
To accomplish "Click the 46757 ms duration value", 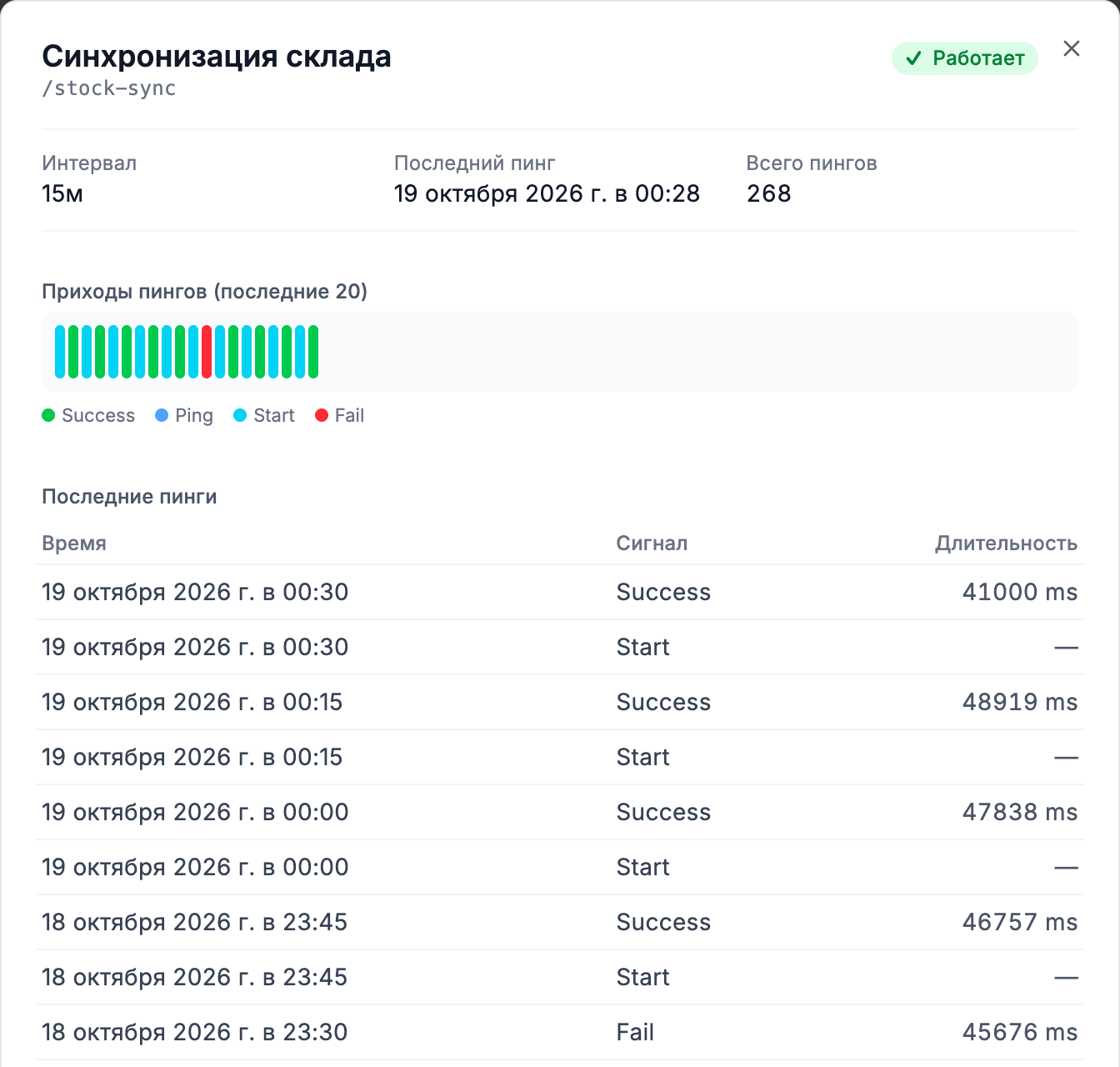I will point(1020,922).
